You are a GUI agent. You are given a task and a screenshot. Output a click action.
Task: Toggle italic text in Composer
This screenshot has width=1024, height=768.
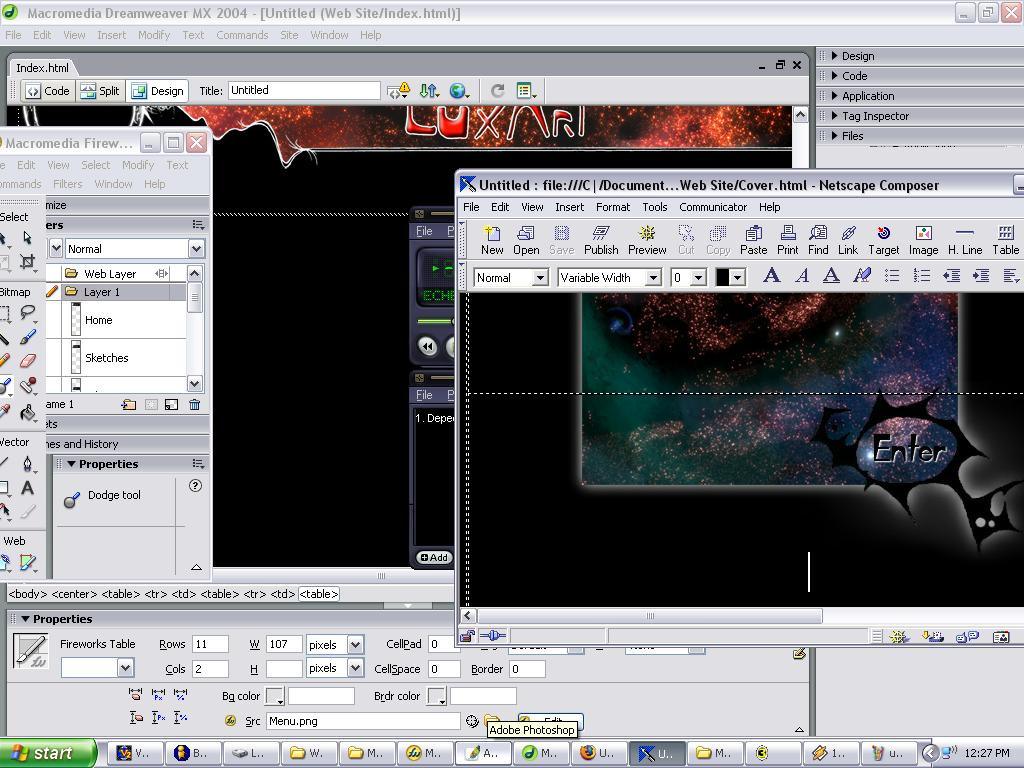802,276
